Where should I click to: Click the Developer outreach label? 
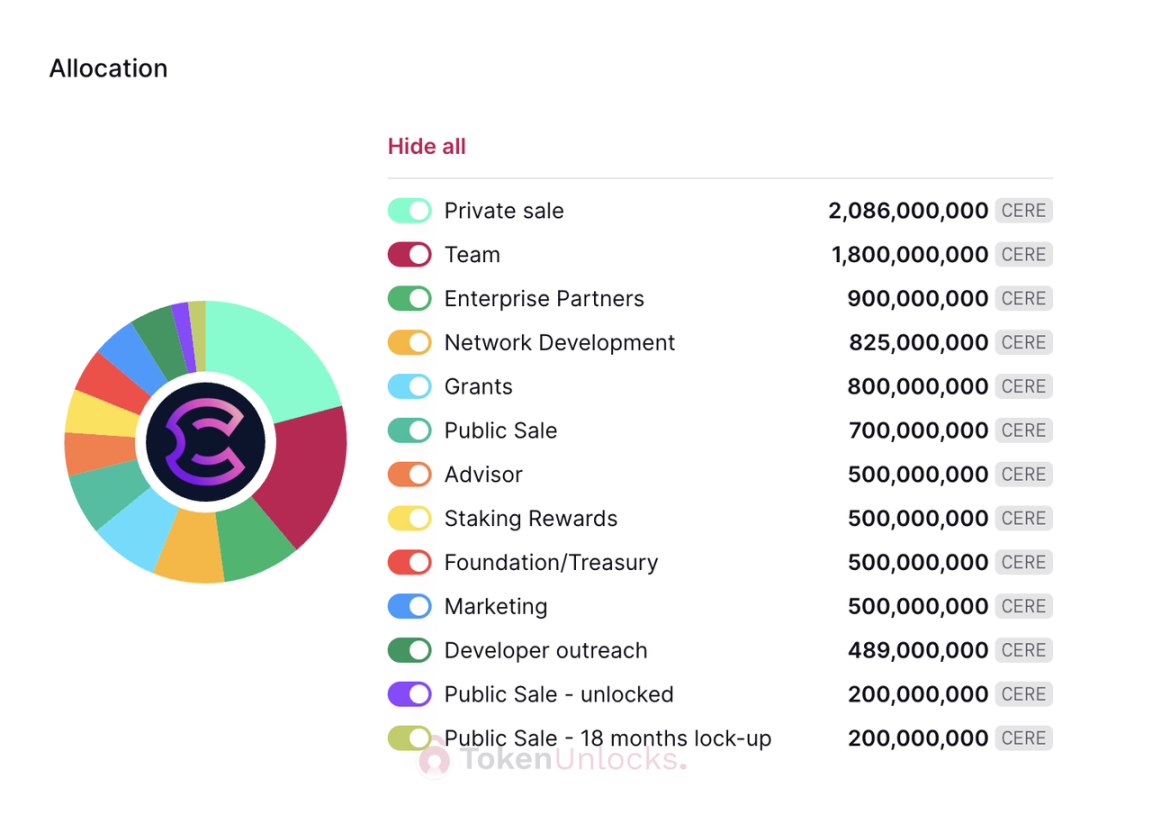tap(546, 650)
